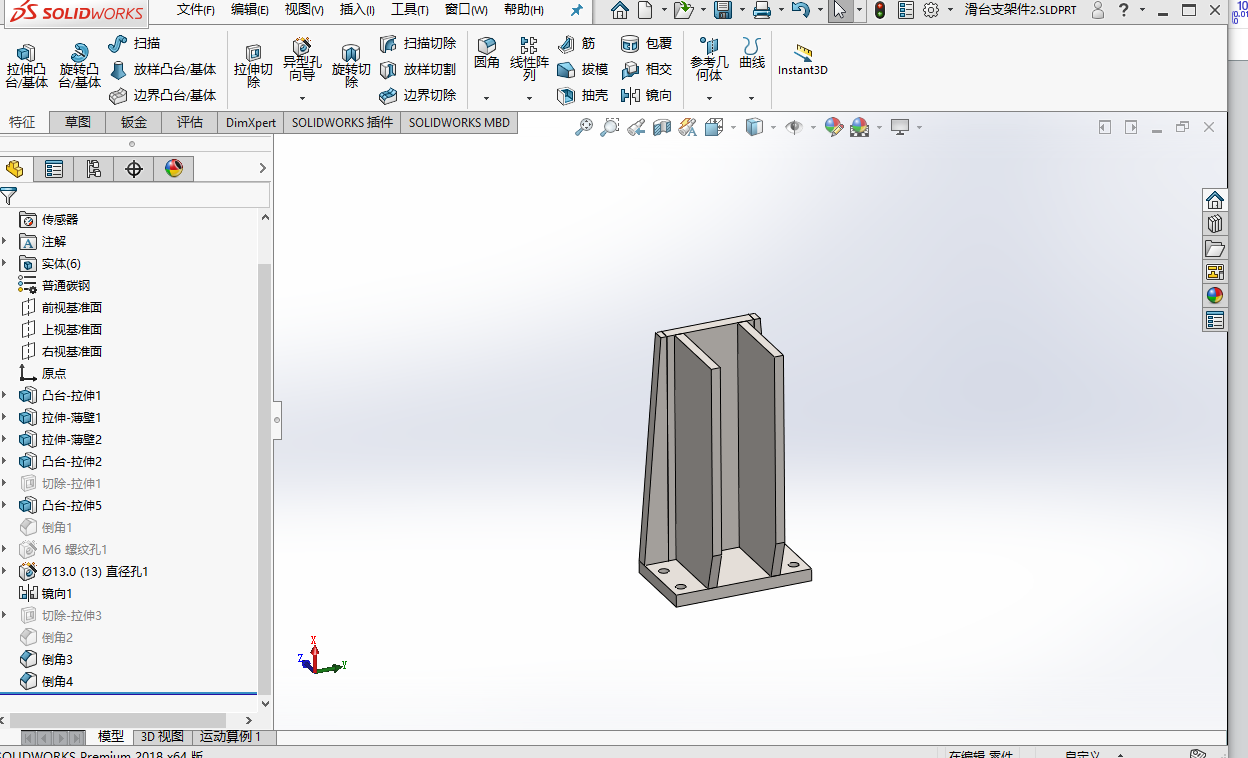Select the Extruded Boss/Base tool (拉伸凸台/基体)
Image resolution: width=1248 pixels, height=758 pixels.
26,67
